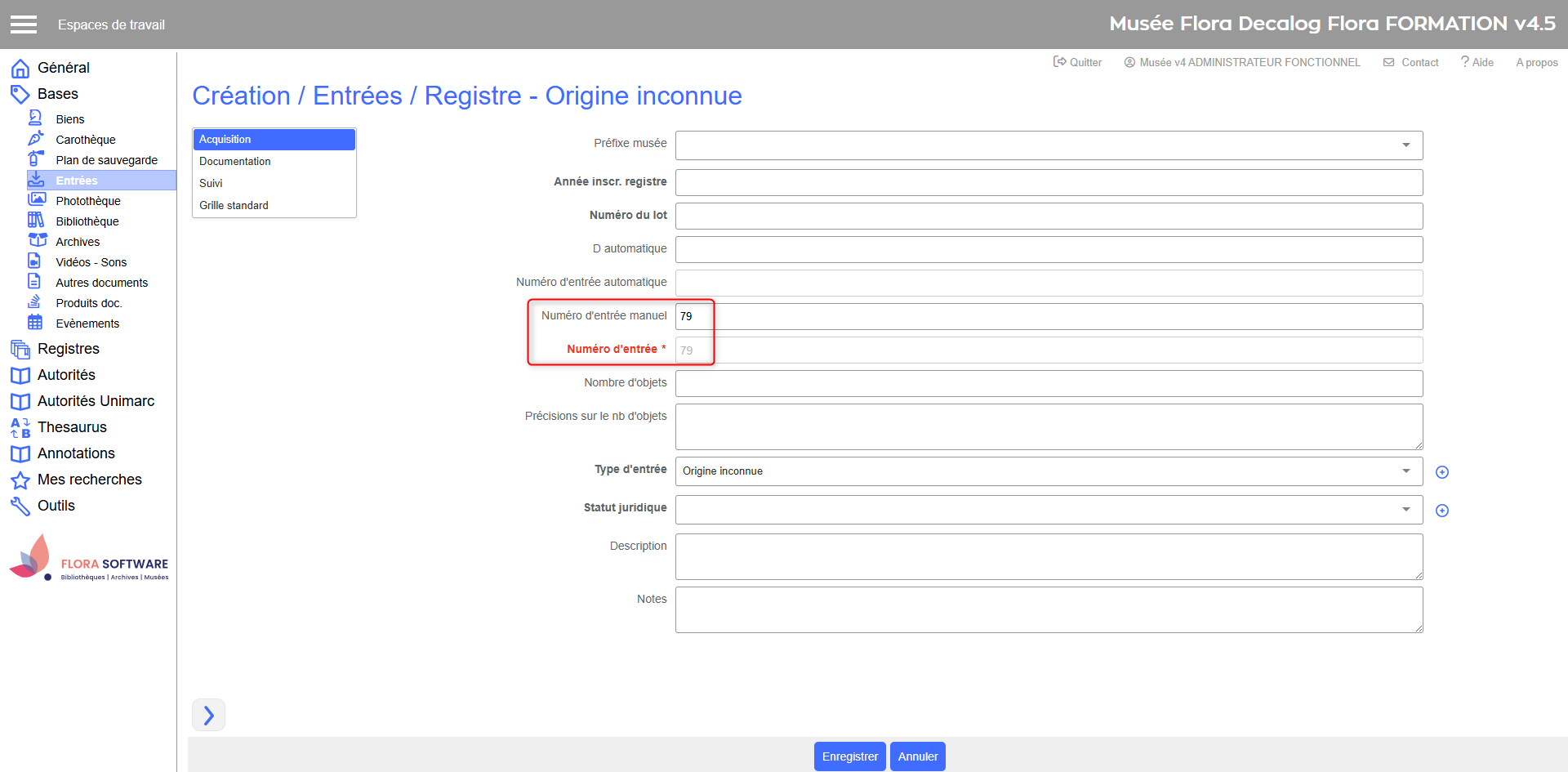The height and width of the screenshot is (772, 1568).
Task: Click the Général home icon
Action: tap(20, 69)
